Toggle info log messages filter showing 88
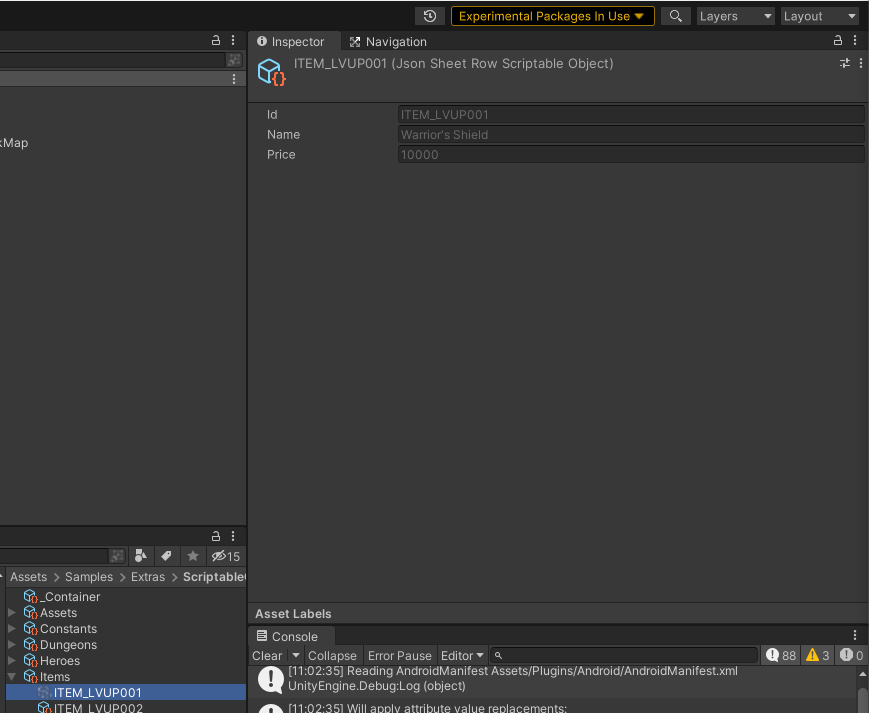Screen dimensions: 869x713 [781, 655]
